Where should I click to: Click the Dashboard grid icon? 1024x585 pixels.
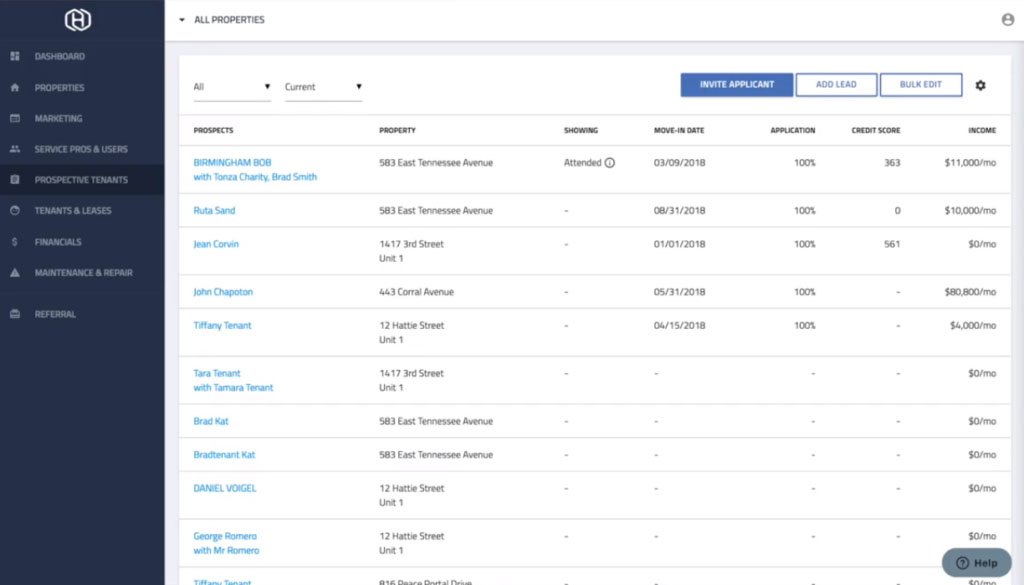15,56
